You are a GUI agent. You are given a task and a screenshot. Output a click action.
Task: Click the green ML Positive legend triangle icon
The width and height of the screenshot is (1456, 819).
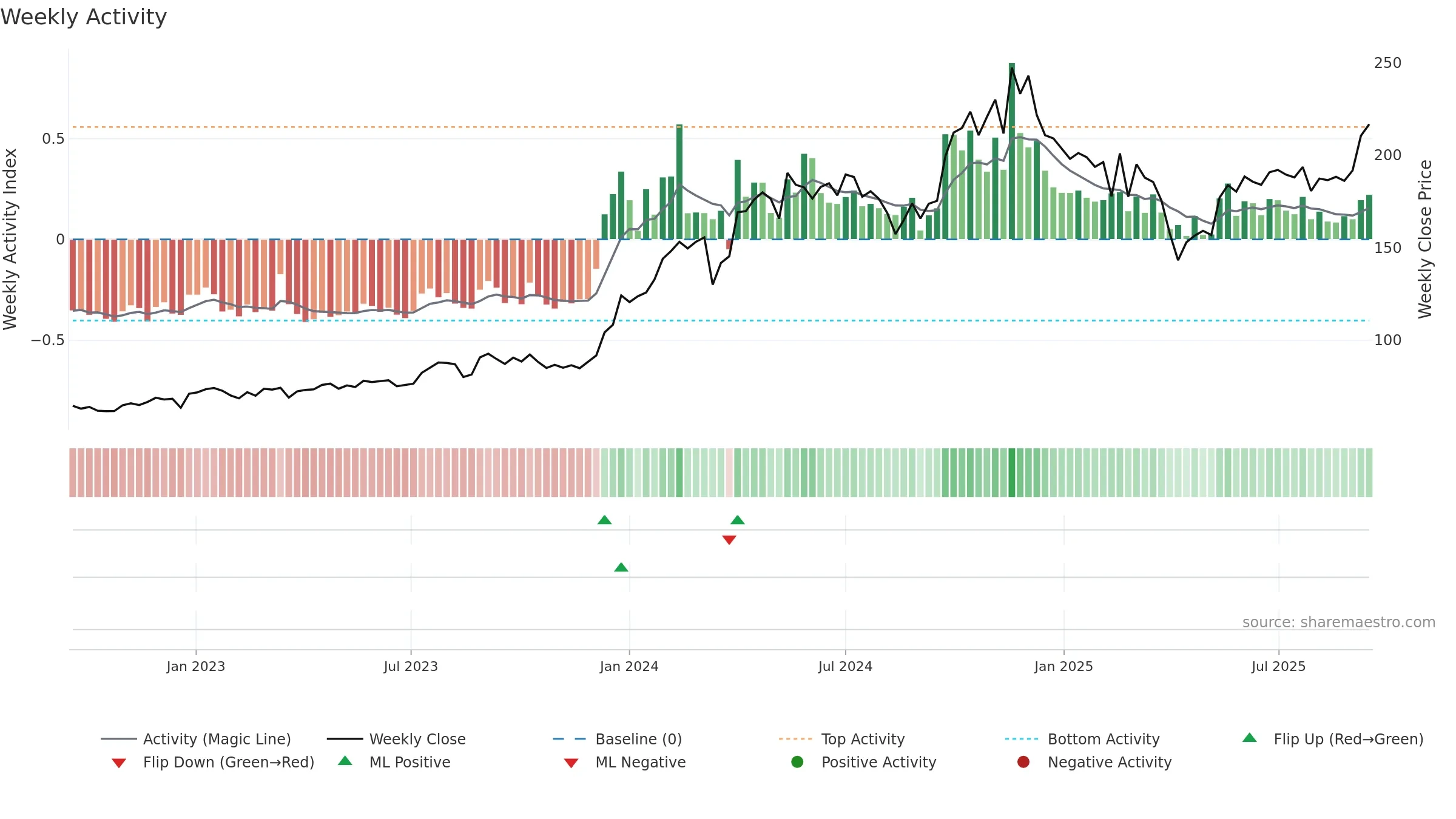coord(345,761)
